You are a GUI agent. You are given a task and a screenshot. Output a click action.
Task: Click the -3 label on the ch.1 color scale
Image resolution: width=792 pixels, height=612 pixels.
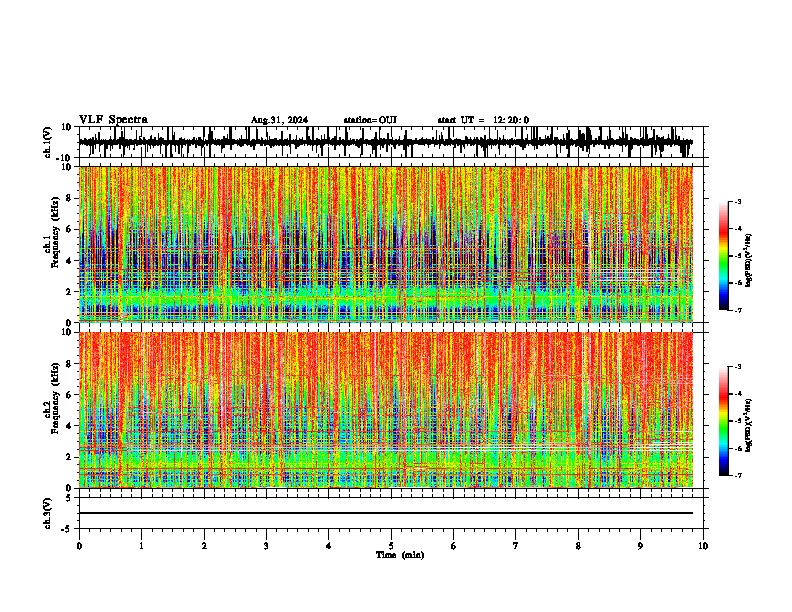pyautogui.click(x=737, y=201)
